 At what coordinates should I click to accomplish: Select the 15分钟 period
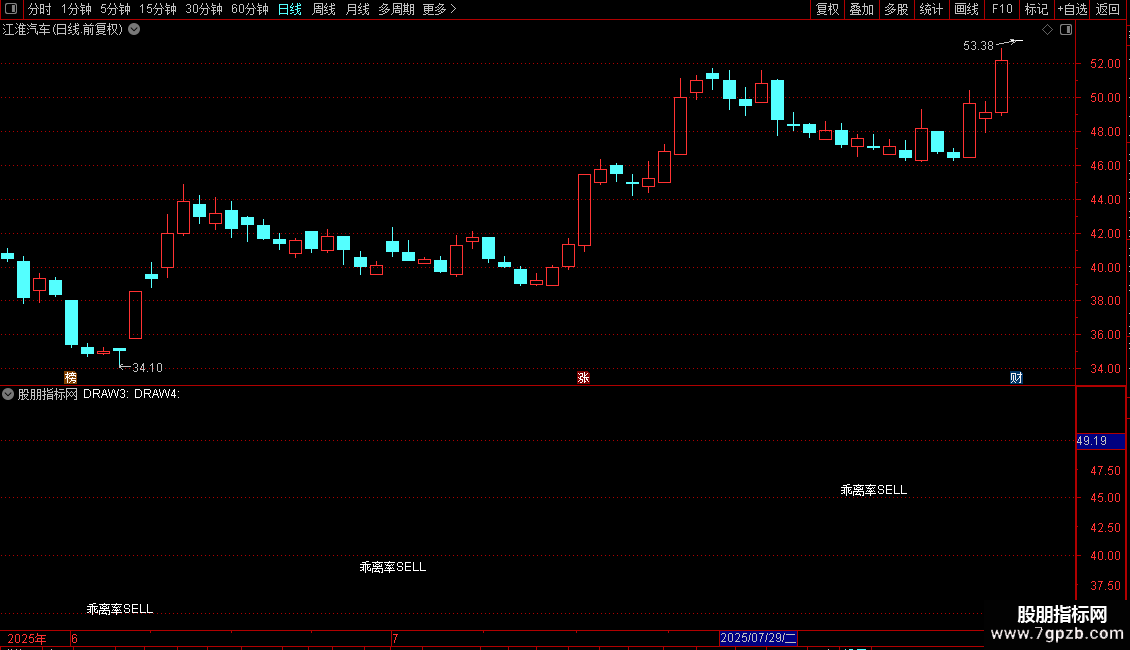[157, 9]
